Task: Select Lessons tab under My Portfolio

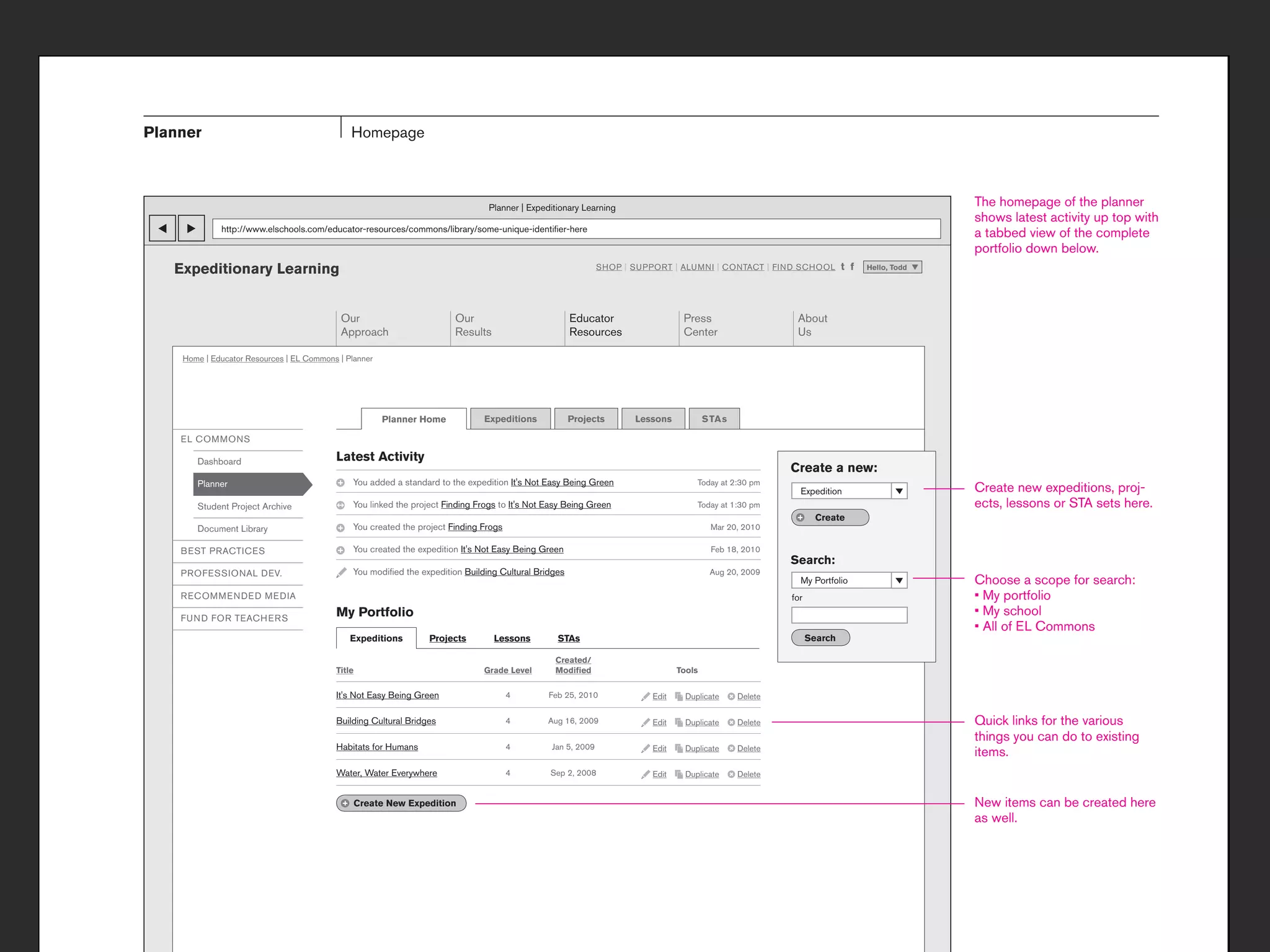Action: coord(512,638)
